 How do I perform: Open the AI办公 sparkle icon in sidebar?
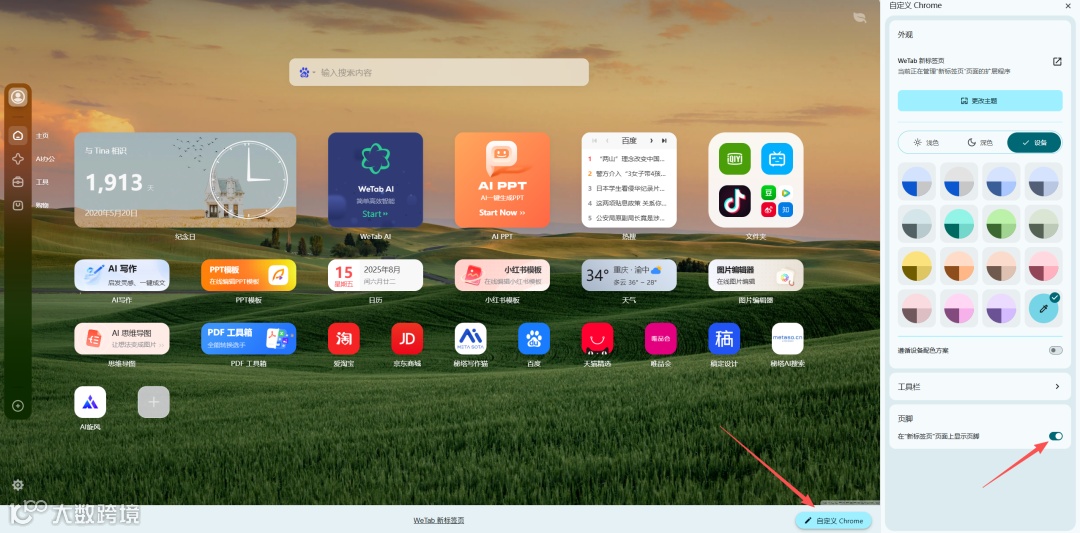pos(19,159)
